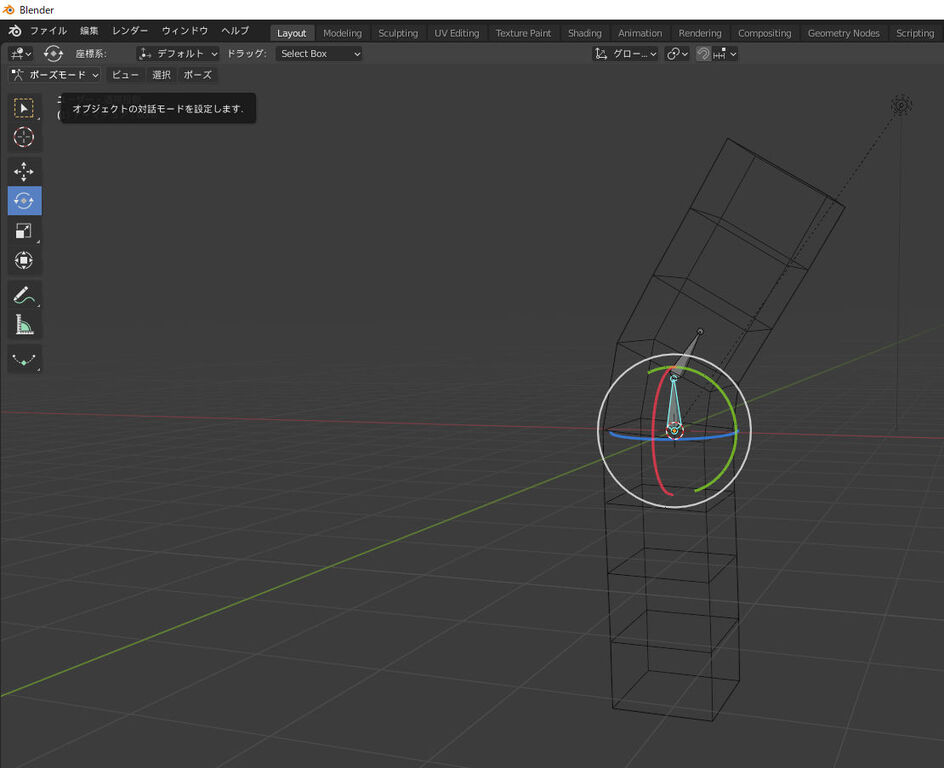
Task: Switch to the Geometry Nodes workspace tab
Action: [843, 33]
